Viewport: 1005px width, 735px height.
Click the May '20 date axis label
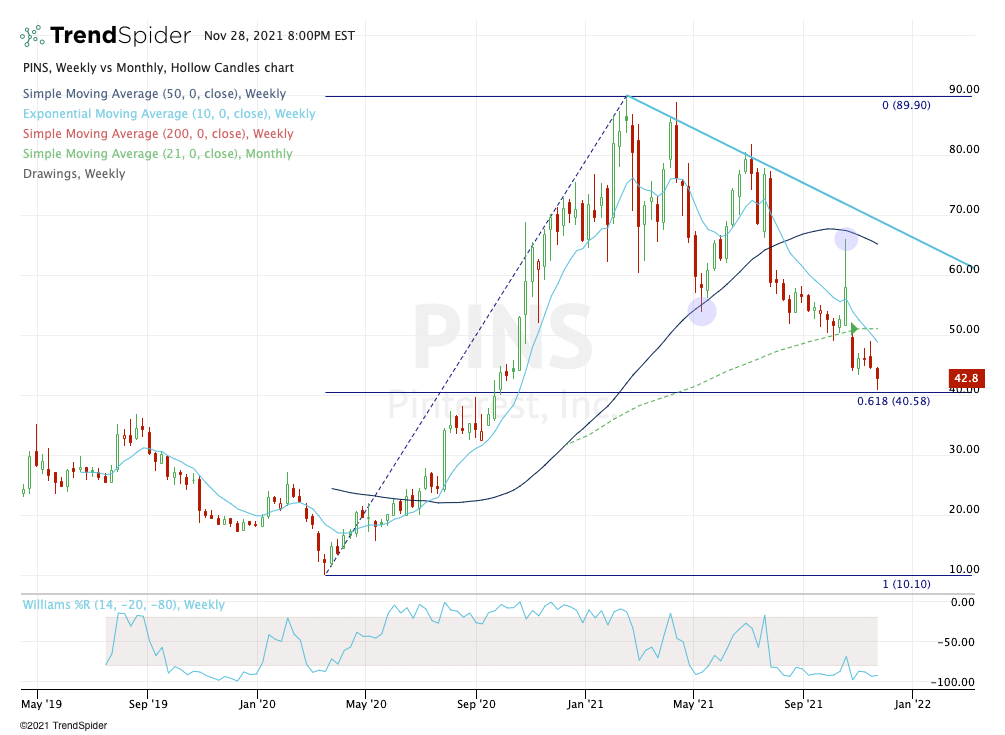[366, 704]
